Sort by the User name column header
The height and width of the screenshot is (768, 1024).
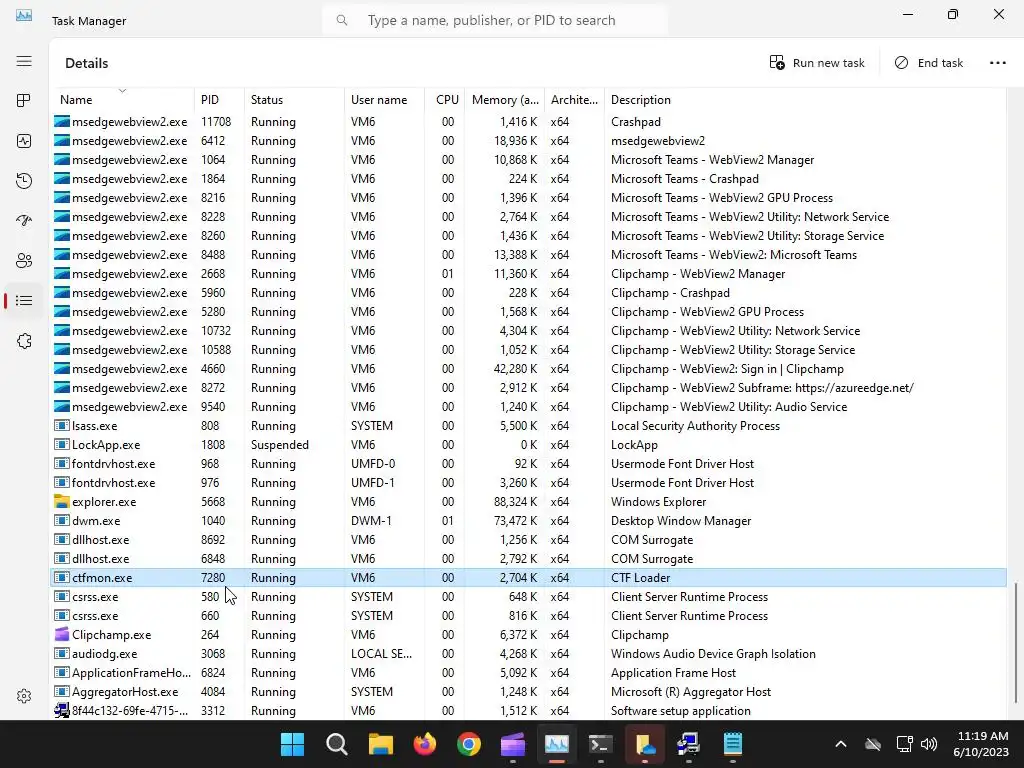click(384, 100)
